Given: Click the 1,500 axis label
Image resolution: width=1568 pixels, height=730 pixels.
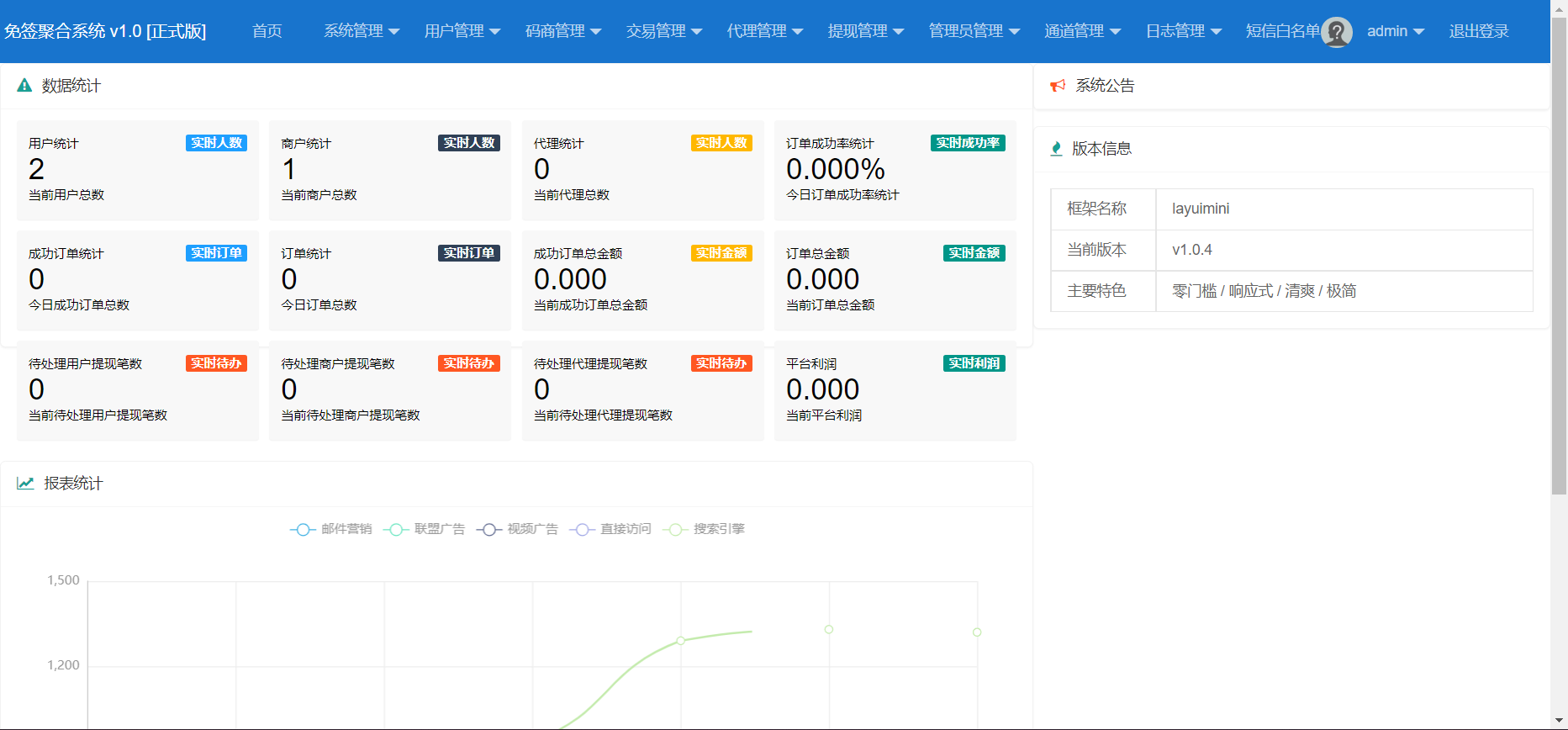Looking at the screenshot, I should 63,580.
